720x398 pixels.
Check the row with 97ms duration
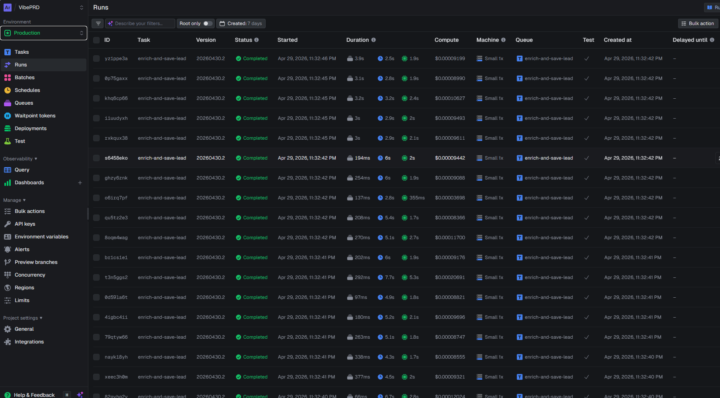(96, 297)
